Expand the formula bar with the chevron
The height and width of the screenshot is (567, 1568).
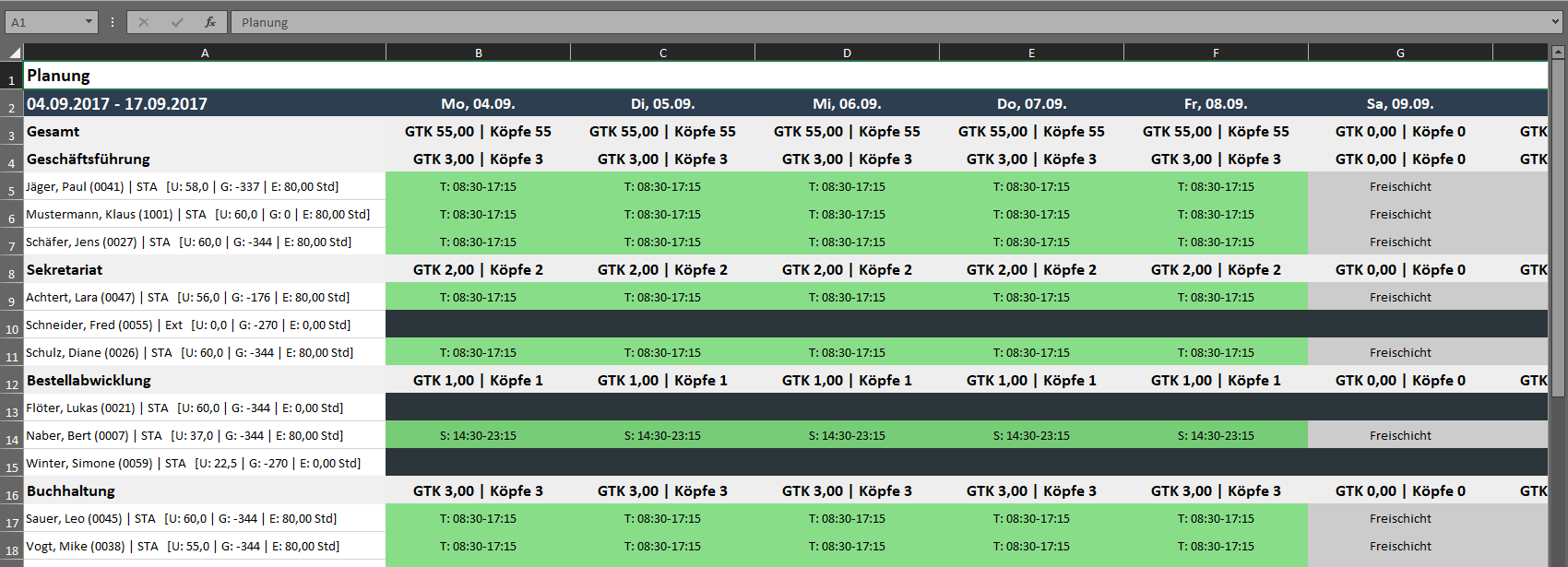1556,22
